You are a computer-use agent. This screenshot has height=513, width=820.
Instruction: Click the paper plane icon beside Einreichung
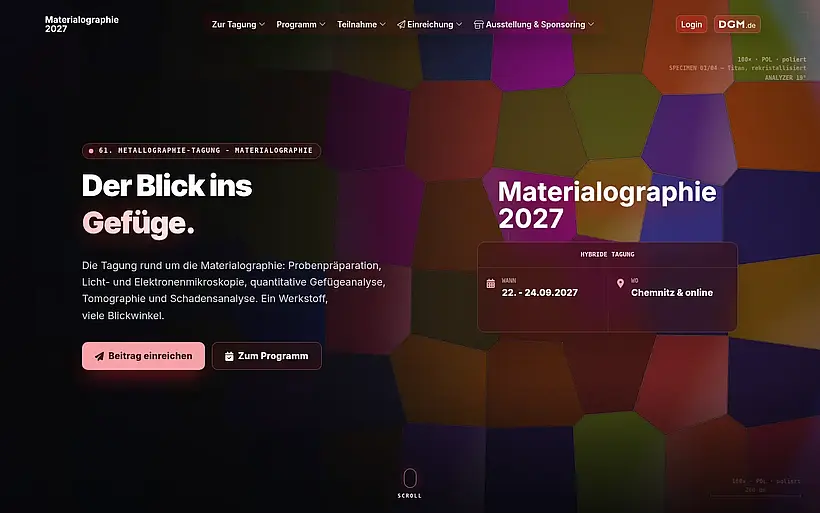pos(401,25)
